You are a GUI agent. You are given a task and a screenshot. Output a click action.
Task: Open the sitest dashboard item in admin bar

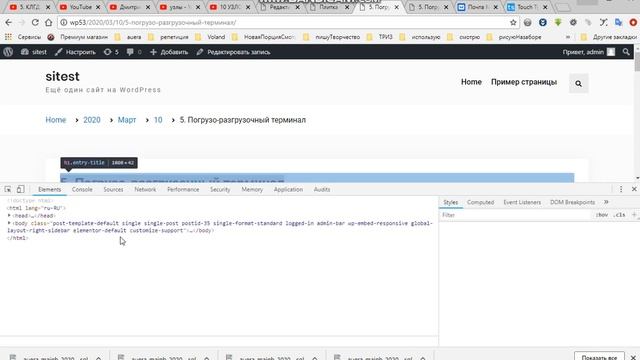click(x=34, y=52)
